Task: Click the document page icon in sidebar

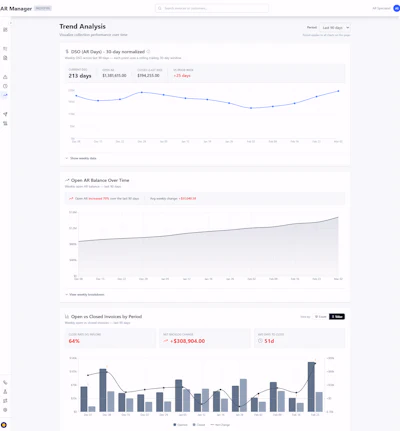Action: coord(5,58)
